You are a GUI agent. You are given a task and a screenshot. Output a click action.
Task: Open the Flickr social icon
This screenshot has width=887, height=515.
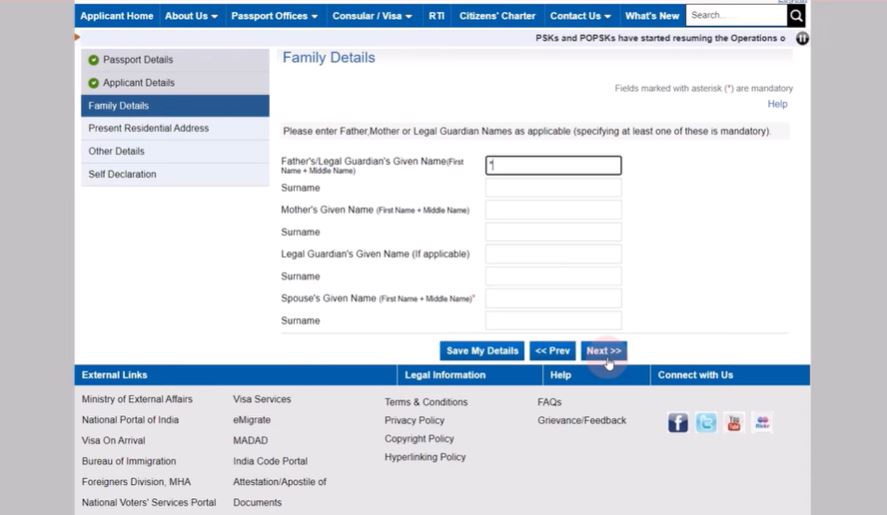(762, 423)
